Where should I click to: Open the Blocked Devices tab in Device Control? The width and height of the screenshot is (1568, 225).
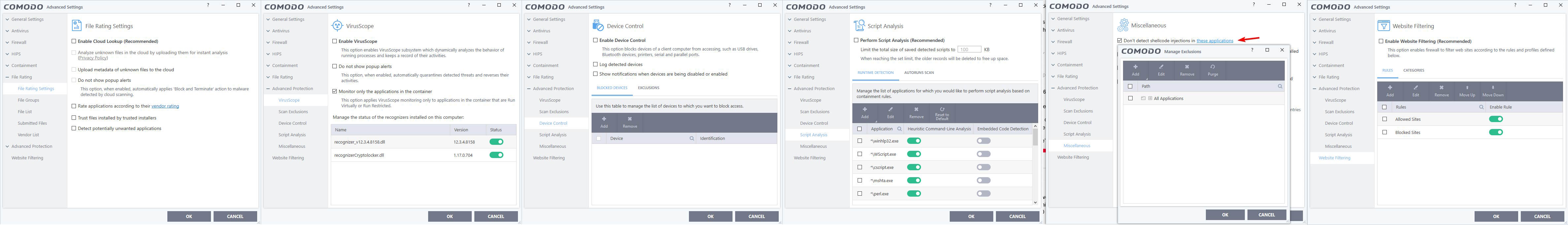pos(612,87)
